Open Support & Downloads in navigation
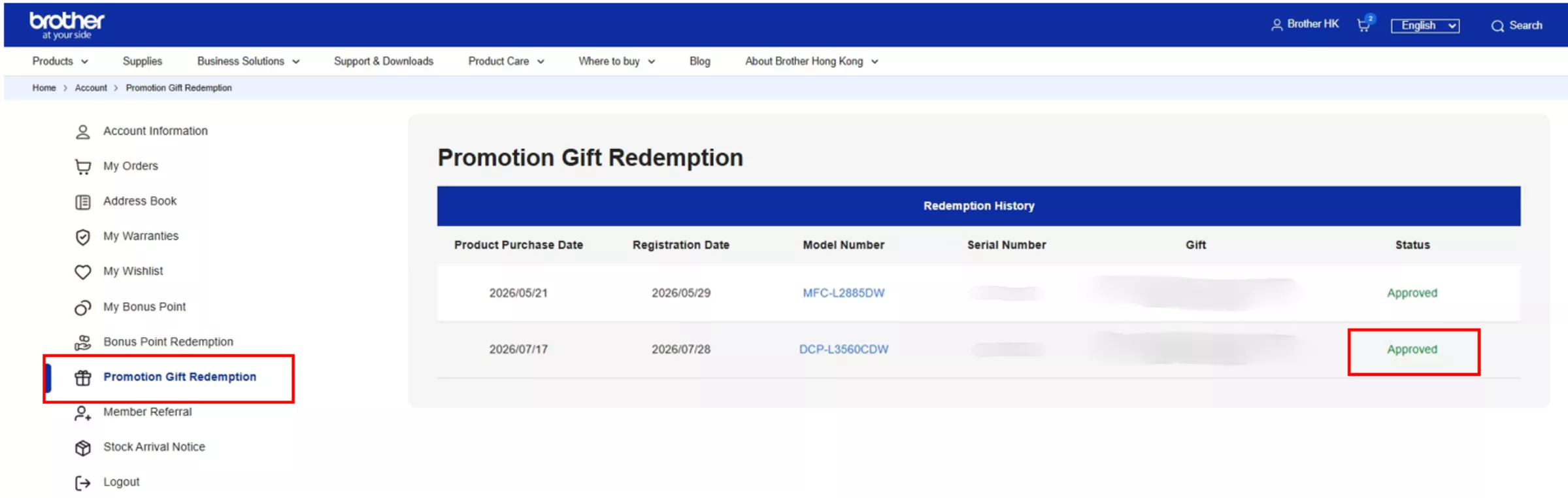The height and width of the screenshot is (498, 1568). click(384, 61)
